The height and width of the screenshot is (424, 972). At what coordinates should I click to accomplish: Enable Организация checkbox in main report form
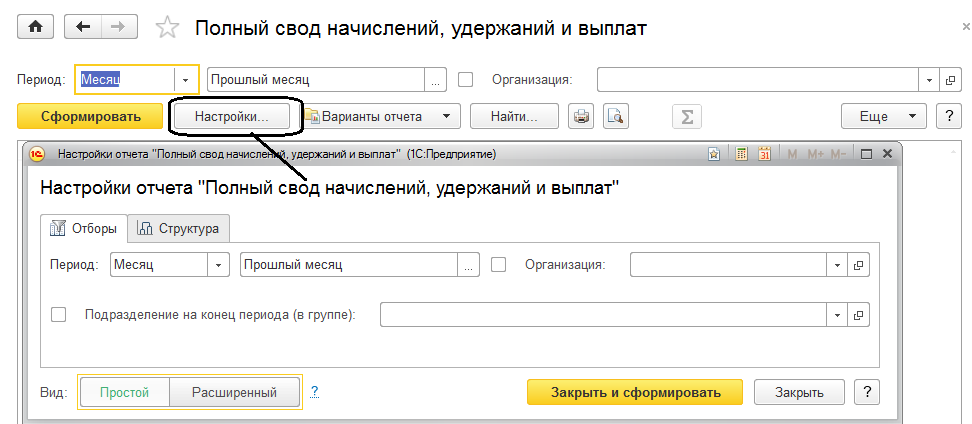click(x=465, y=79)
